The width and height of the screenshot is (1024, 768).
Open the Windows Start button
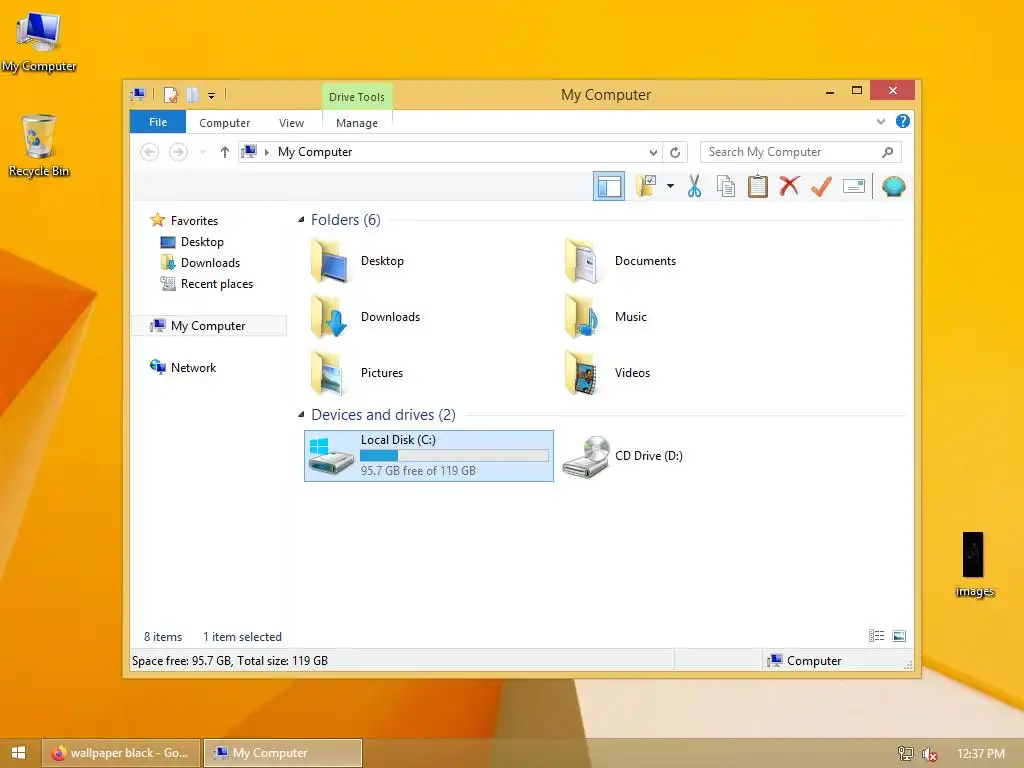click(x=18, y=753)
